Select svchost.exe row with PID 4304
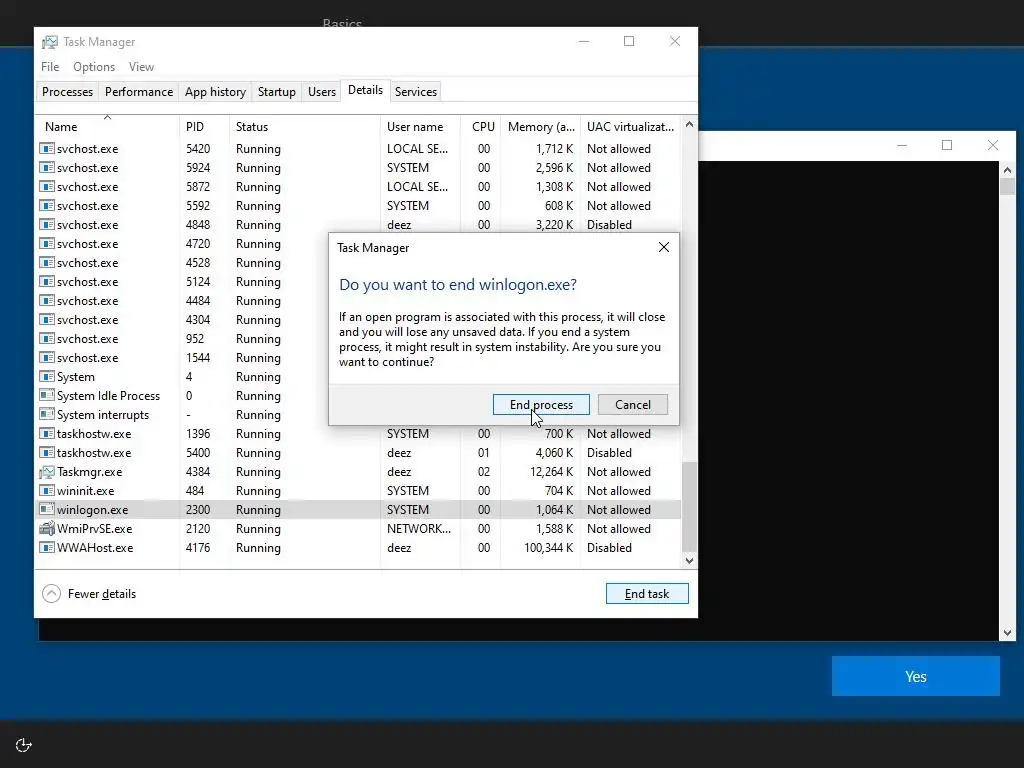This screenshot has height=768, width=1024. click(183, 319)
